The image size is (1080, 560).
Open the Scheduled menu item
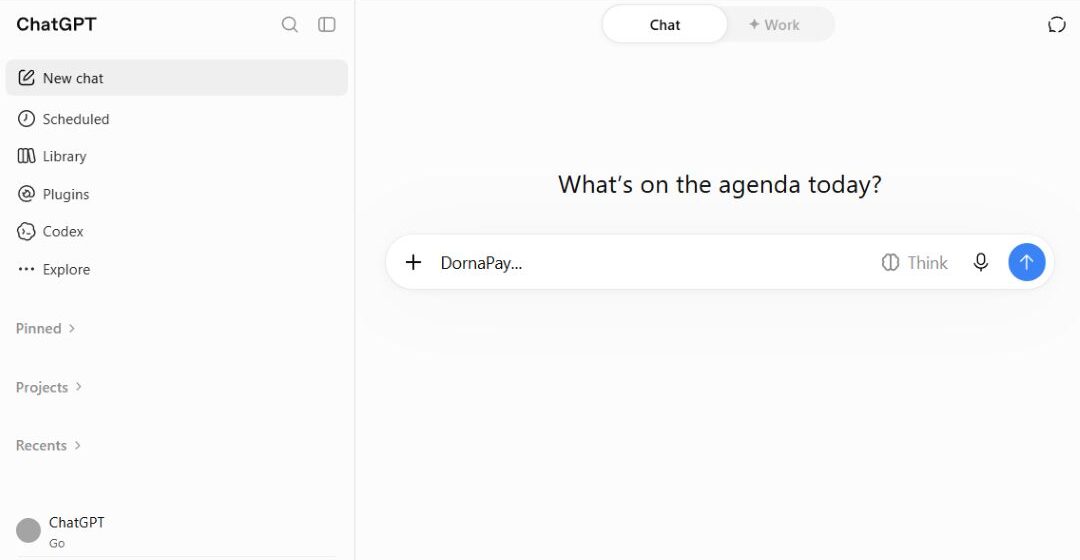[176, 118]
